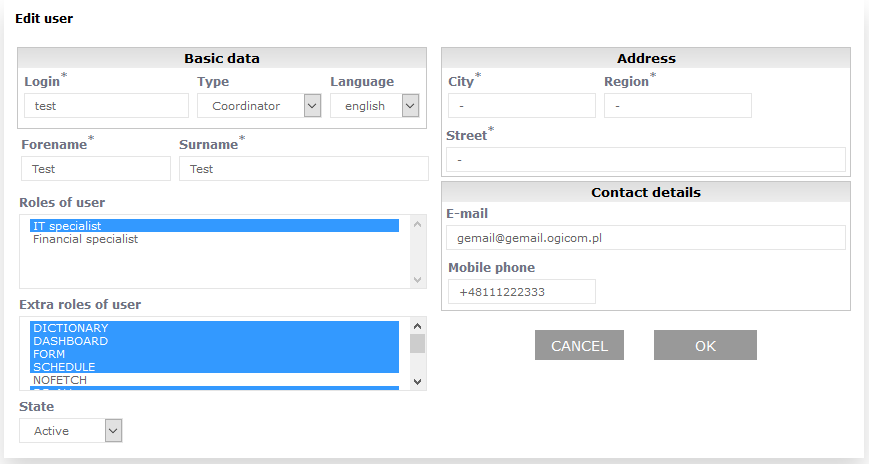Click the City input field
The width and height of the screenshot is (869, 464).
521,106
